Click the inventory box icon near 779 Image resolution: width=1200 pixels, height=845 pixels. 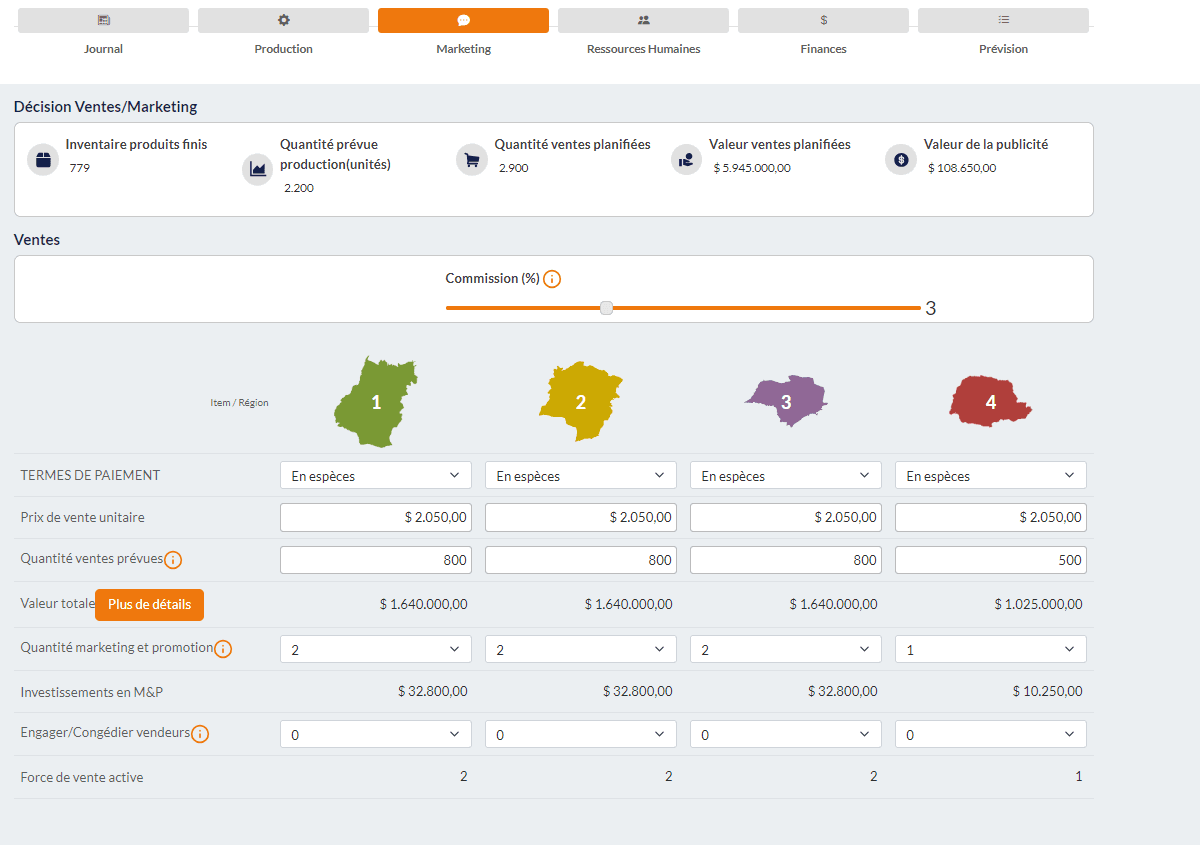43,158
